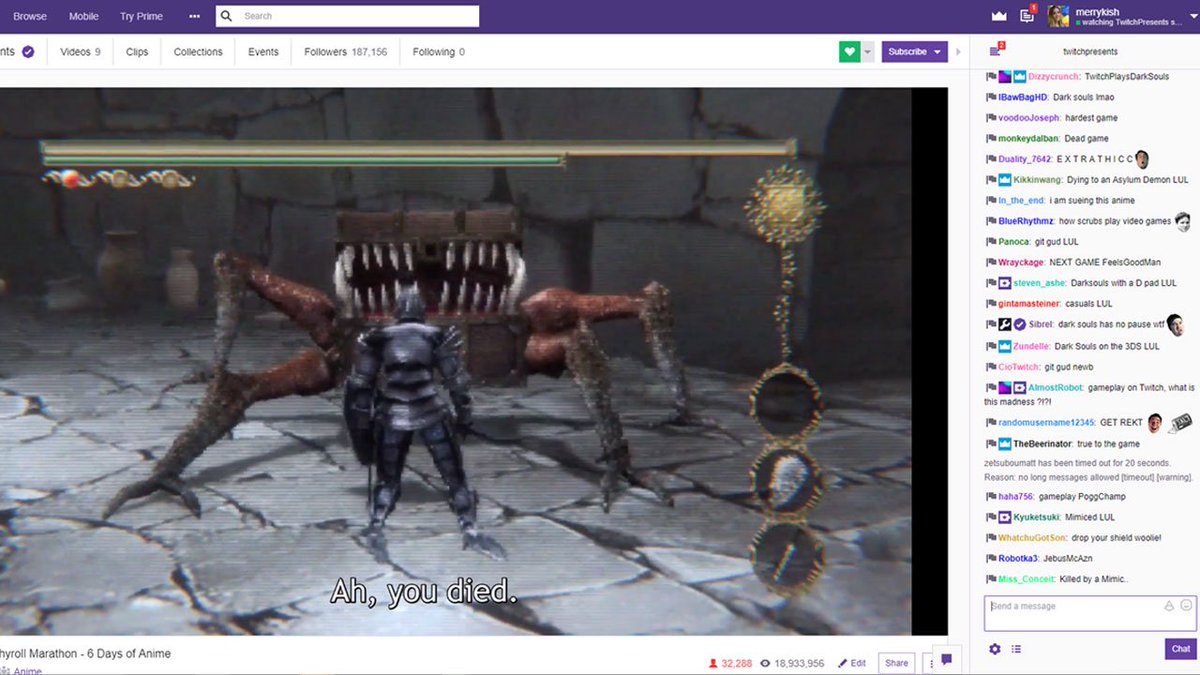Click merrykish profile avatar
Image resolution: width=1200 pixels, height=675 pixels.
tap(1058, 16)
